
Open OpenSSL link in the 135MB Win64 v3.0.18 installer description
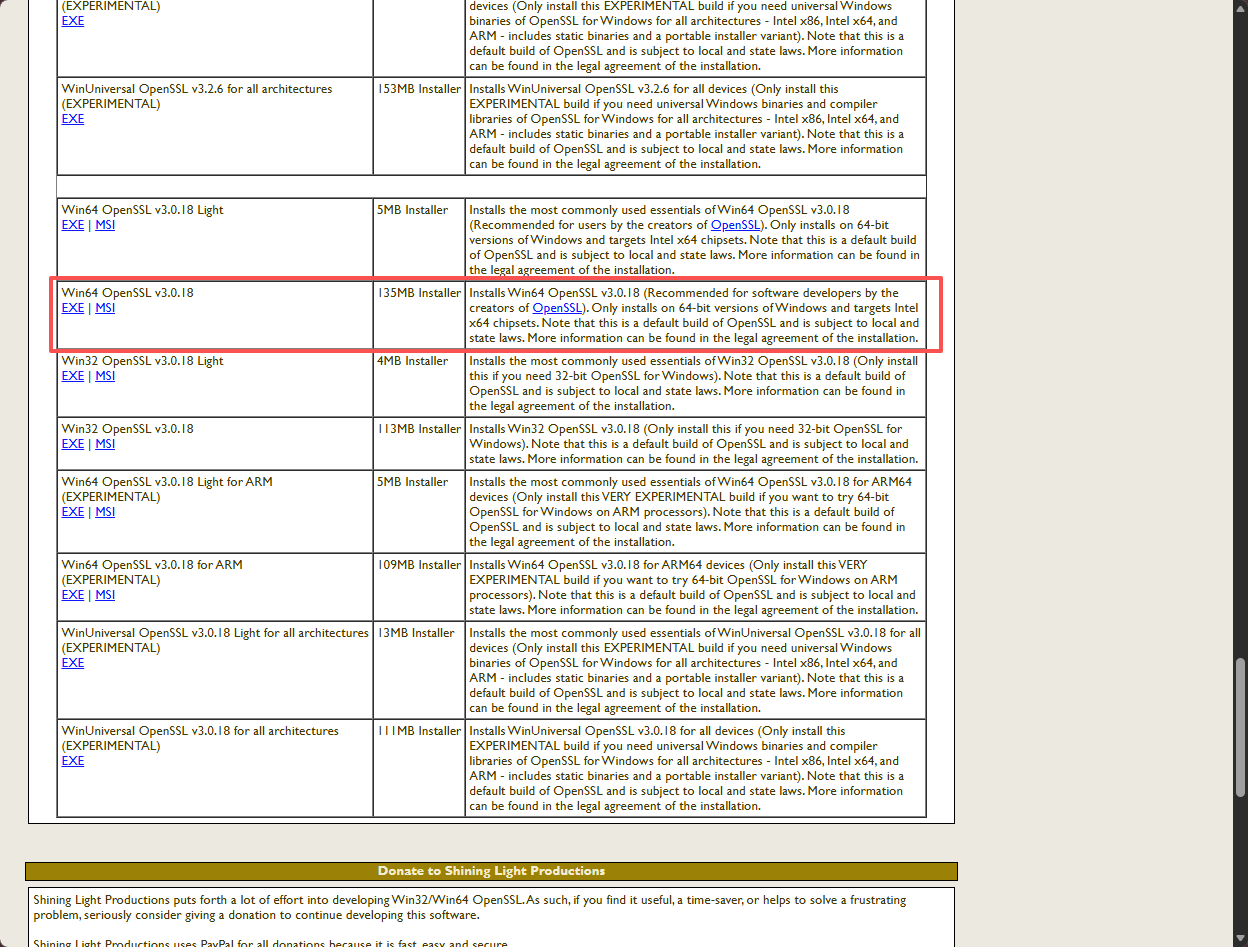(558, 308)
